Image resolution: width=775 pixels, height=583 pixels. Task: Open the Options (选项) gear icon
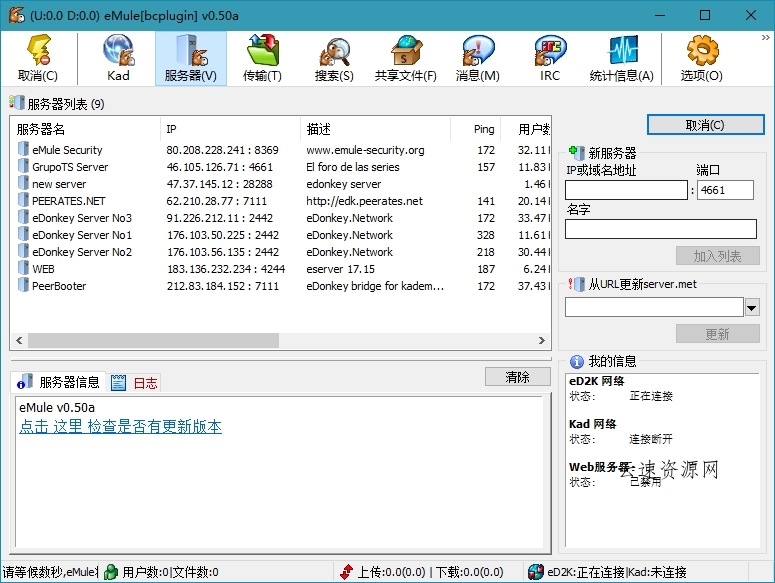[702, 50]
